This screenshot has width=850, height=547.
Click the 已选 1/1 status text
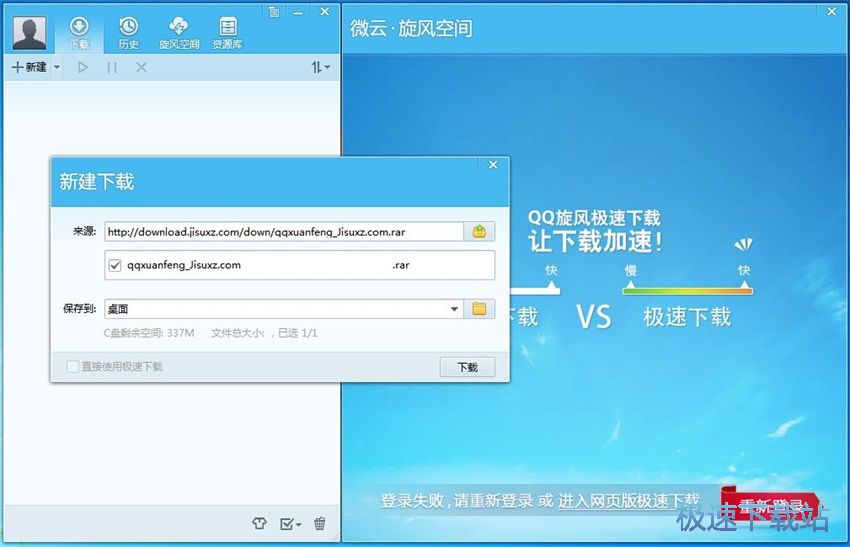click(298, 333)
